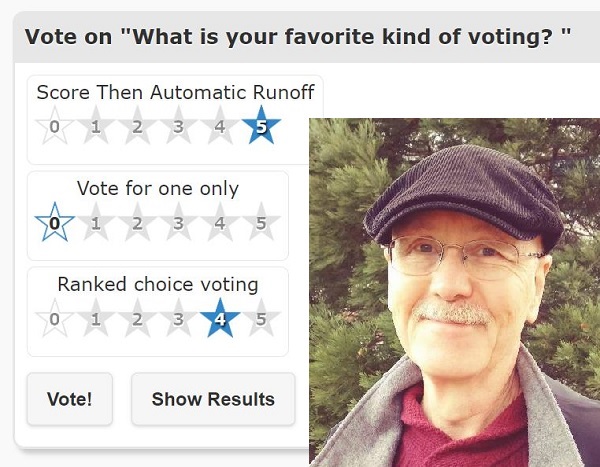Rate Ranked choice voting 3 stars
The width and height of the screenshot is (600, 467).
178,318
